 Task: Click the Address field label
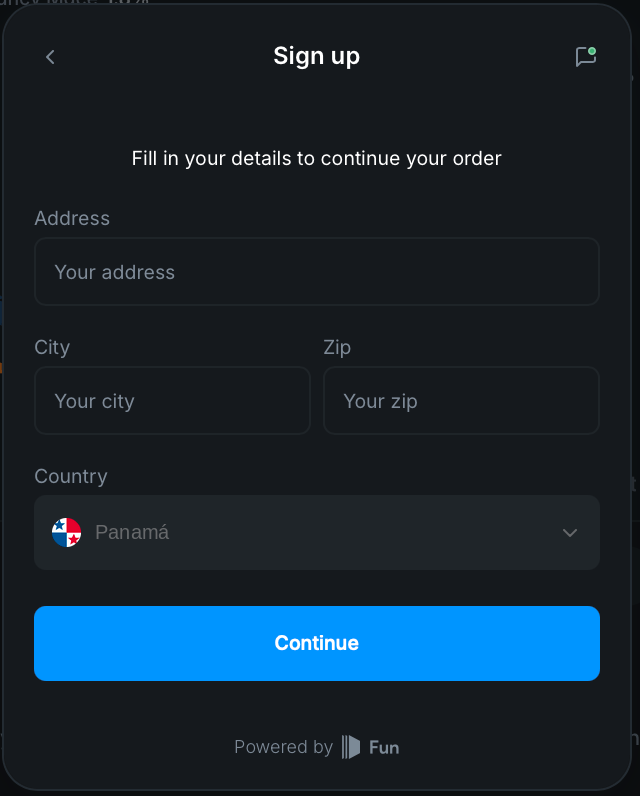coord(72,218)
